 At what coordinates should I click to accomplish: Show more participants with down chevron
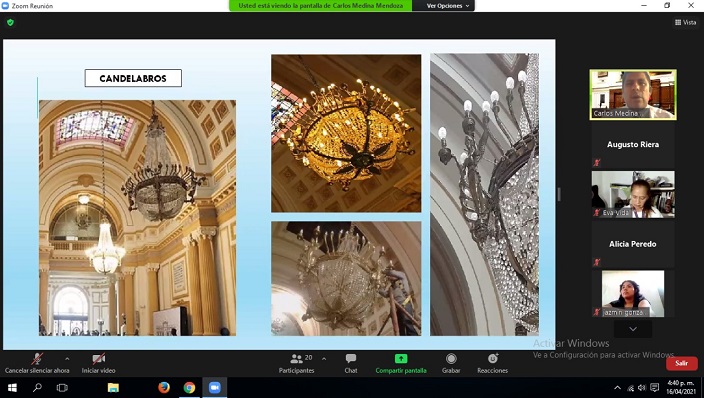633,329
